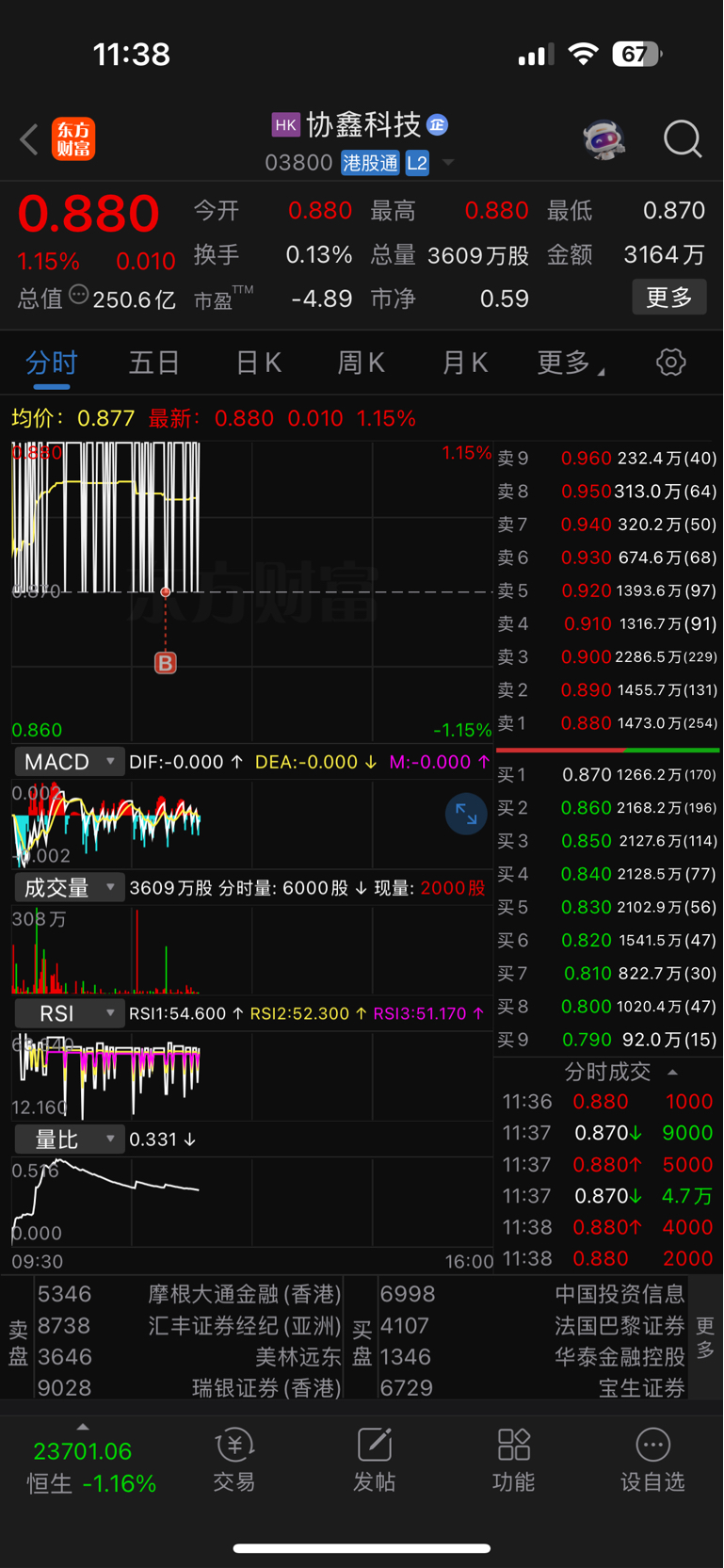
Task: Tap the 量比 0.331 value
Action: pos(154,1140)
